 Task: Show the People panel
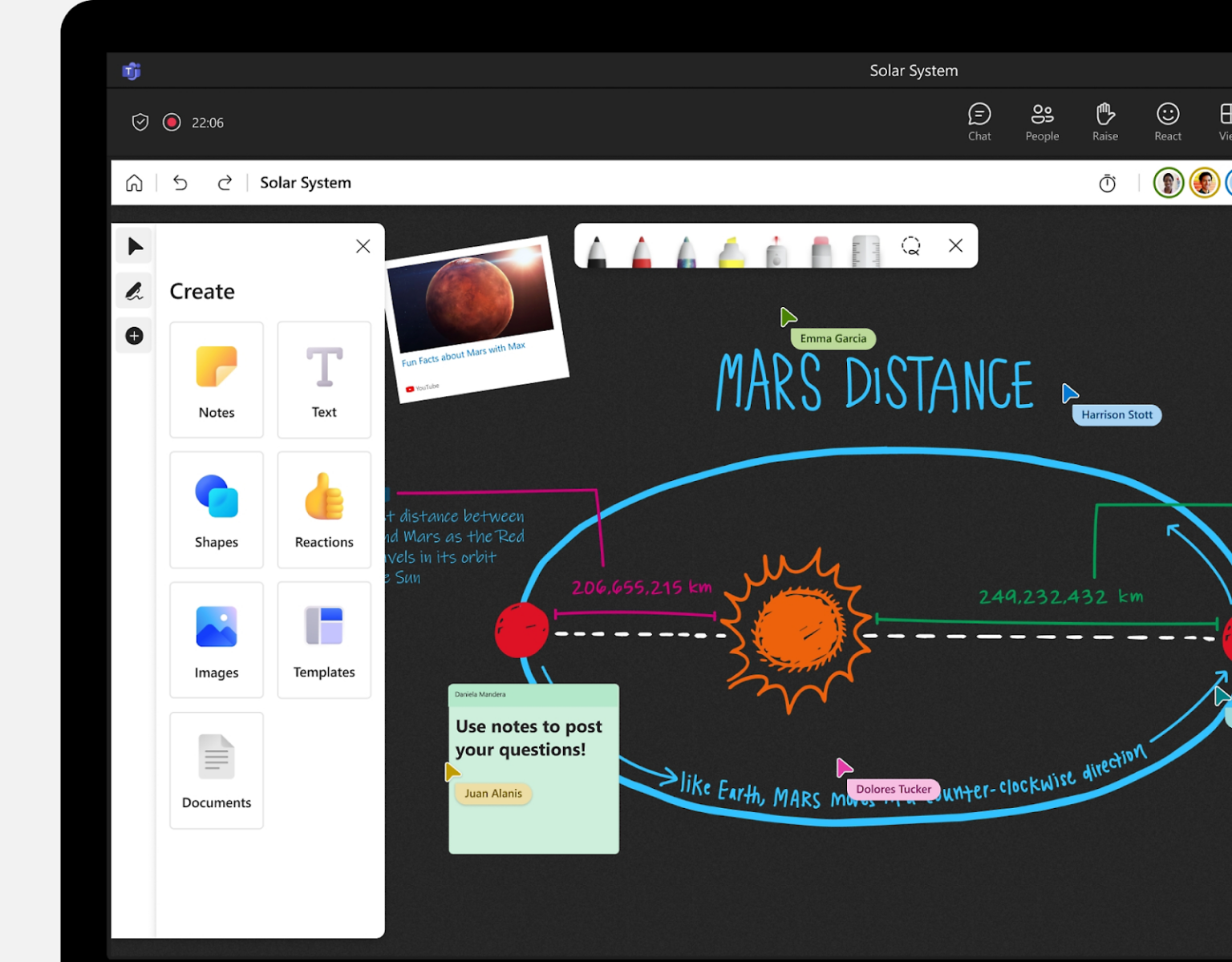pyautogui.click(x=1041, y=121)
